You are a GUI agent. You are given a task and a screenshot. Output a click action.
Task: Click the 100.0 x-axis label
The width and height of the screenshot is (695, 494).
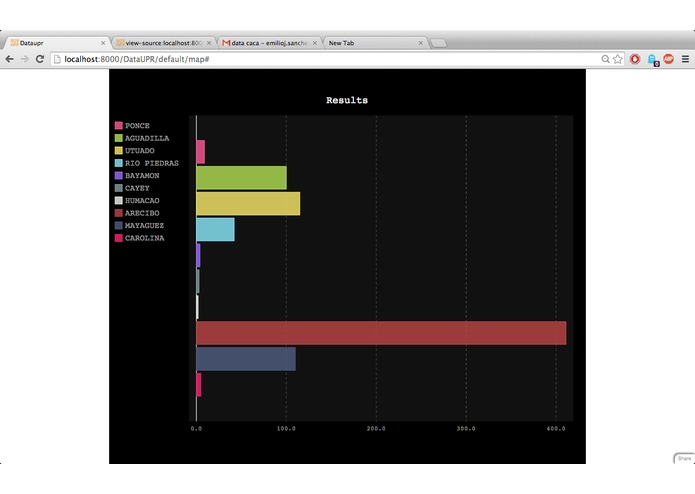pos(286,428)
